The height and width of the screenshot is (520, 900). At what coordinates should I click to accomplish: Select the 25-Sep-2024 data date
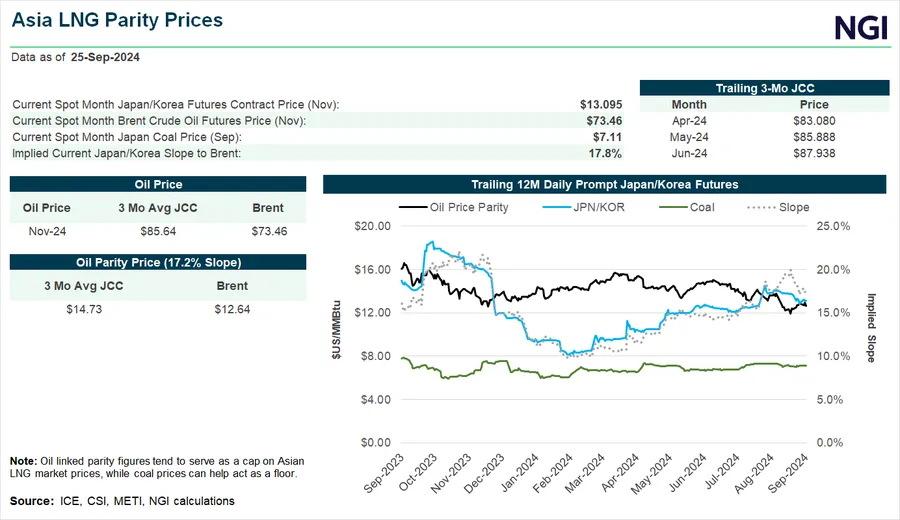click(105, 57)
